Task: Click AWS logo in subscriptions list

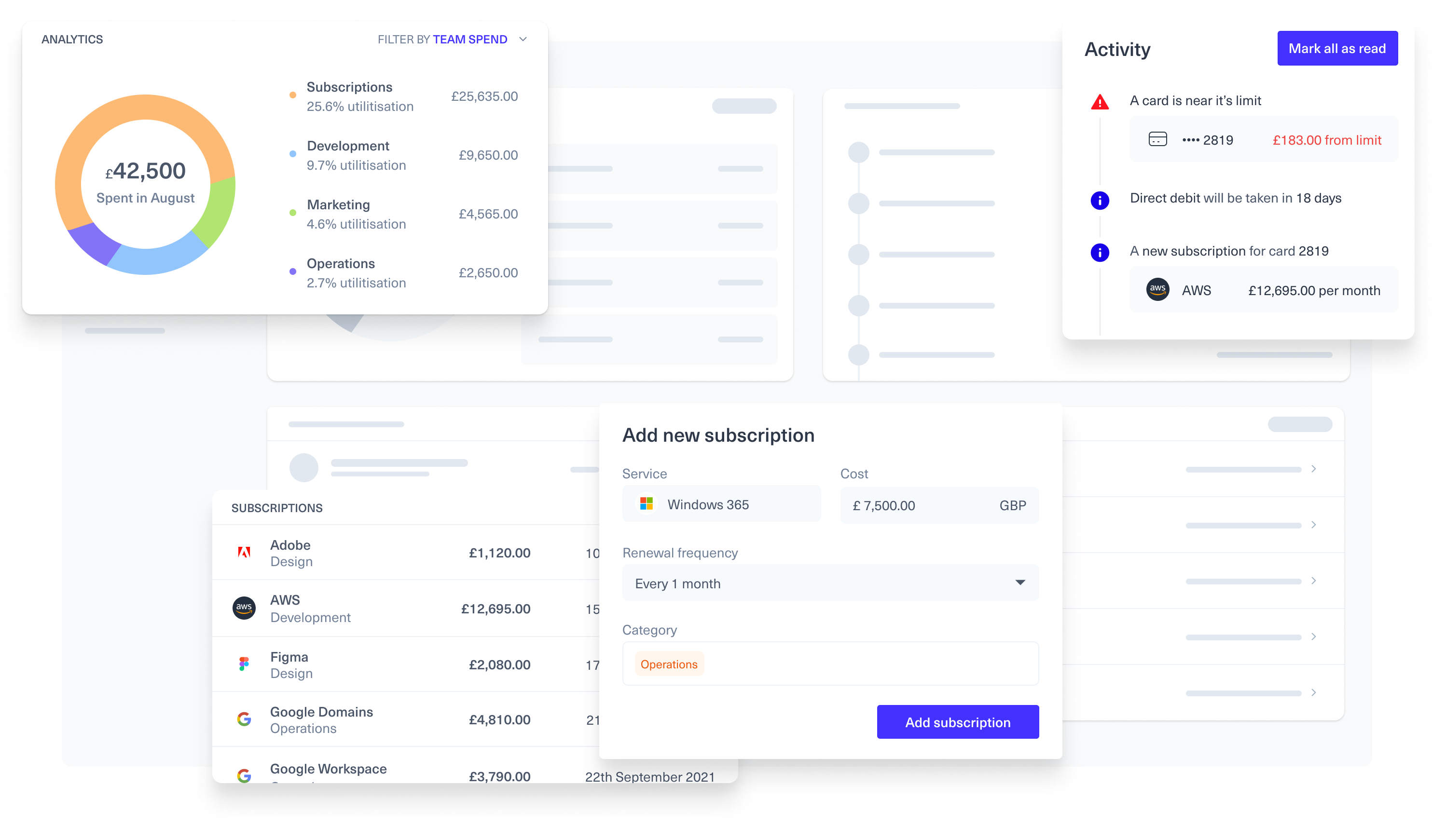Action: point(244,608)
